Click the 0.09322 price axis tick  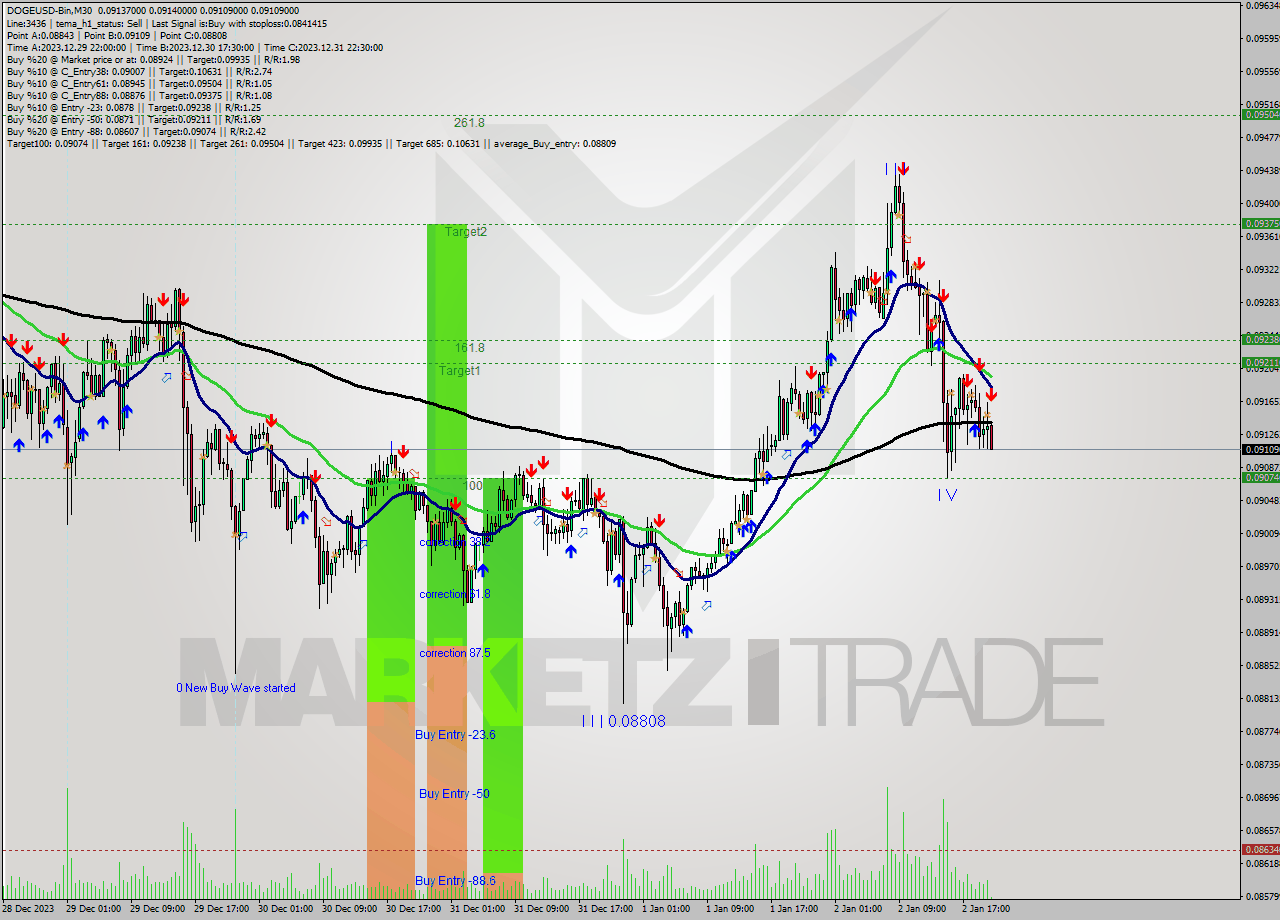[1262, 269]
